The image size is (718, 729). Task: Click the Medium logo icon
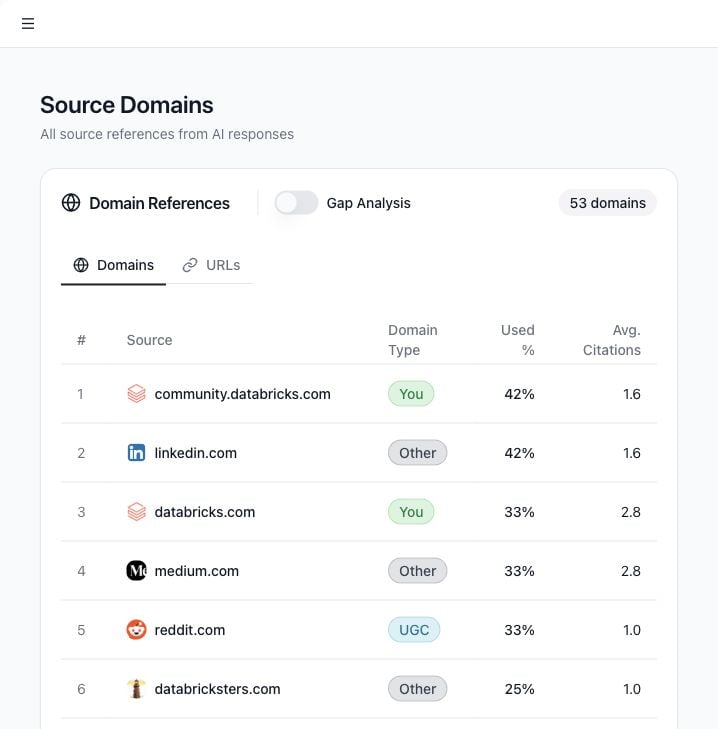coord(136,570)
